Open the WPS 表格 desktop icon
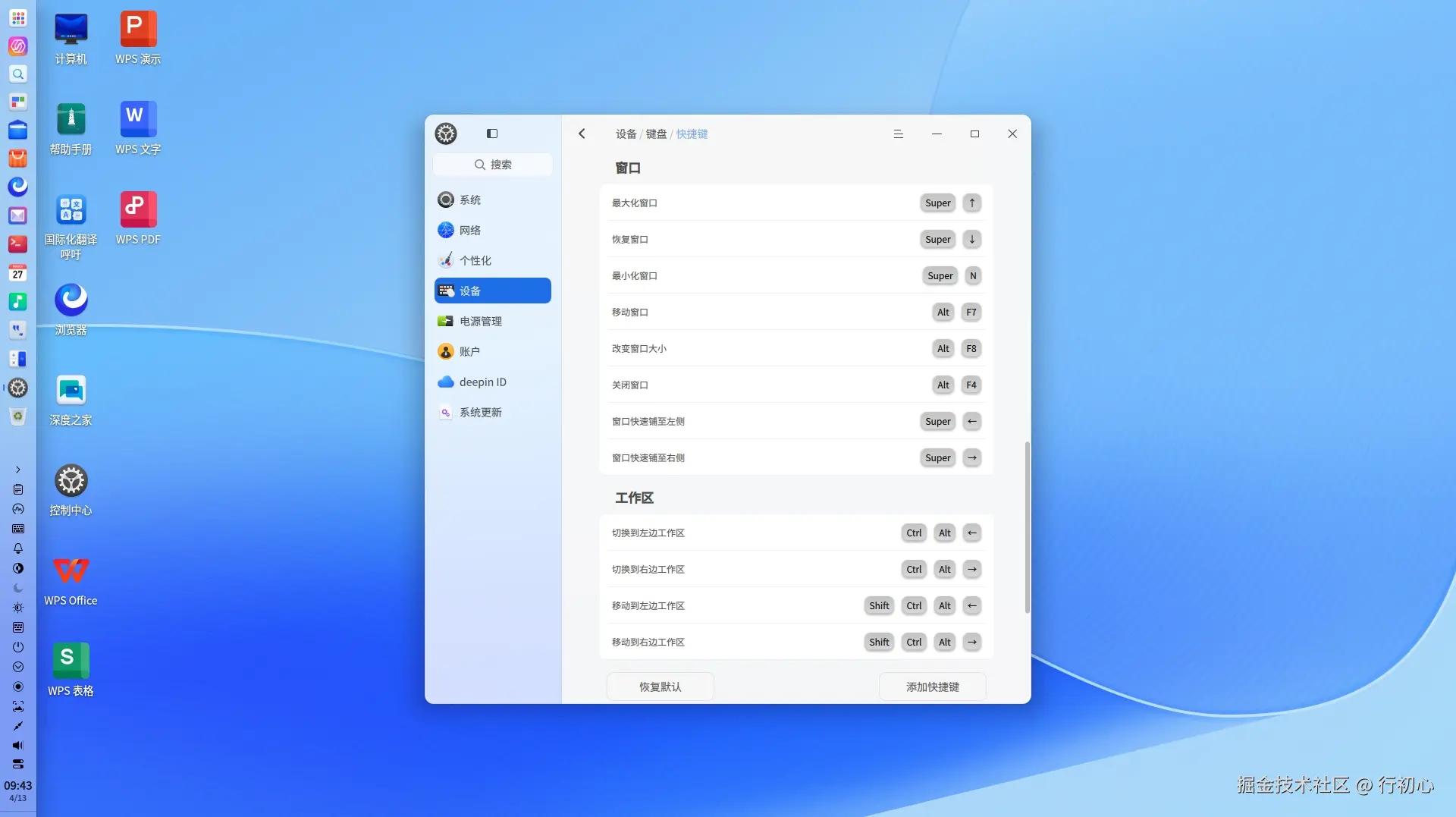 click(71, 671)
